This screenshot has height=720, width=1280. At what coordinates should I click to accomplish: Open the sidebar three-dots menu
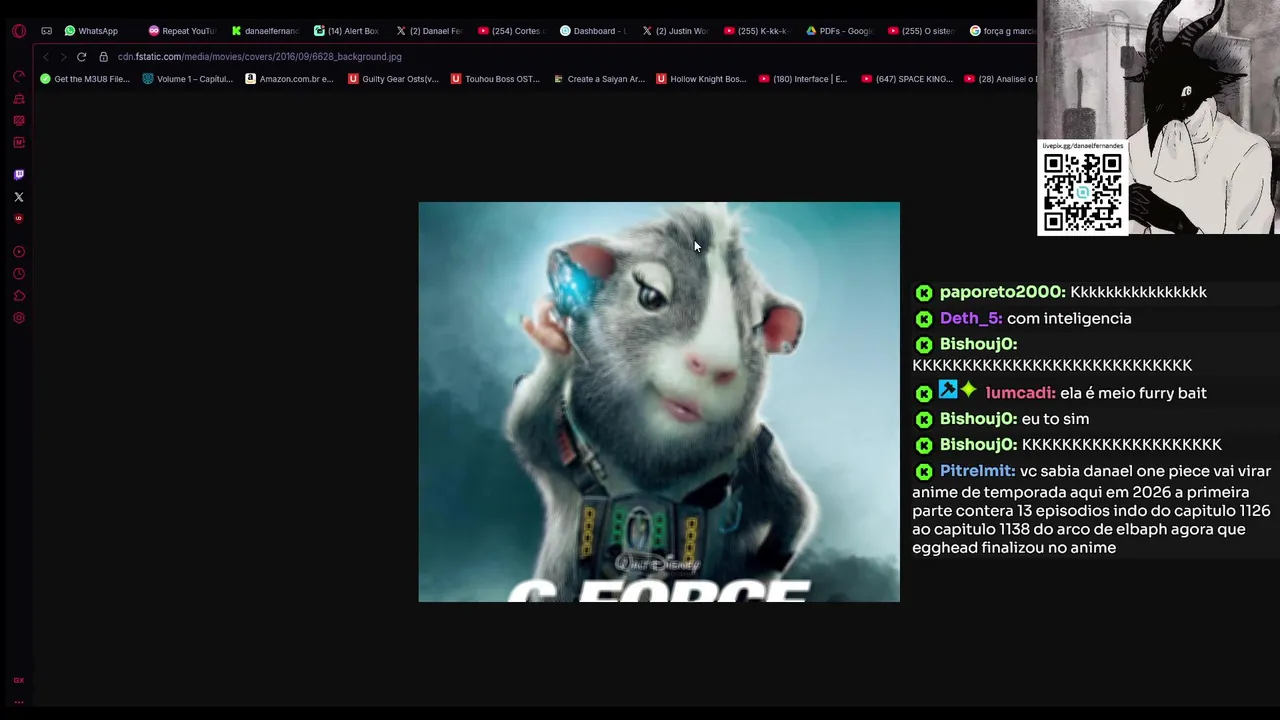point(18,702)
